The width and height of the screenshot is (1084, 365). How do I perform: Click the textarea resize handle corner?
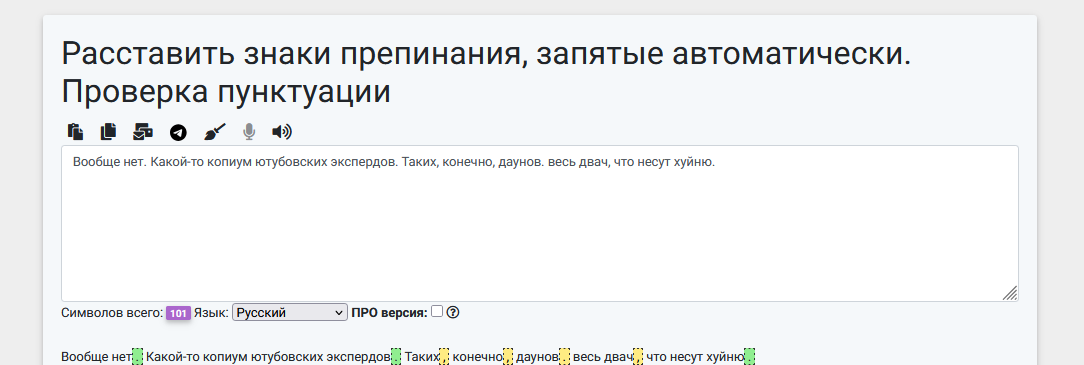click(x=1010, y=293)
